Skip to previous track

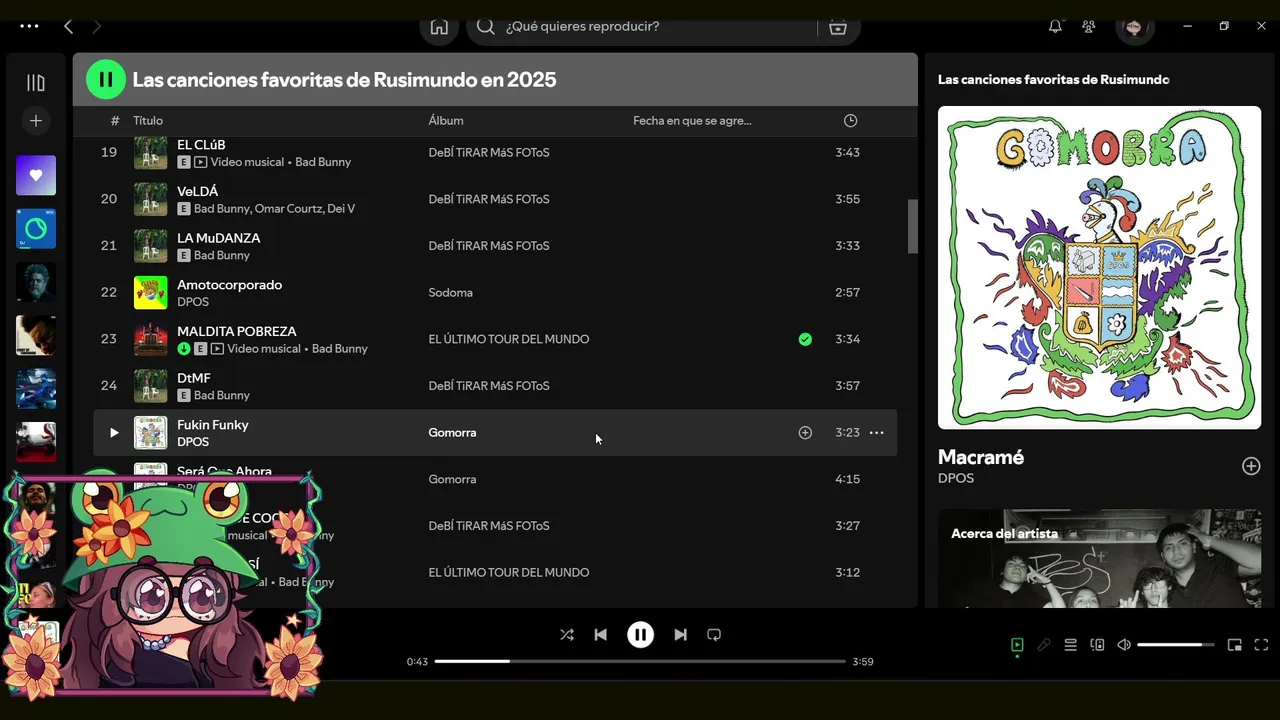(x=600, y=635)
